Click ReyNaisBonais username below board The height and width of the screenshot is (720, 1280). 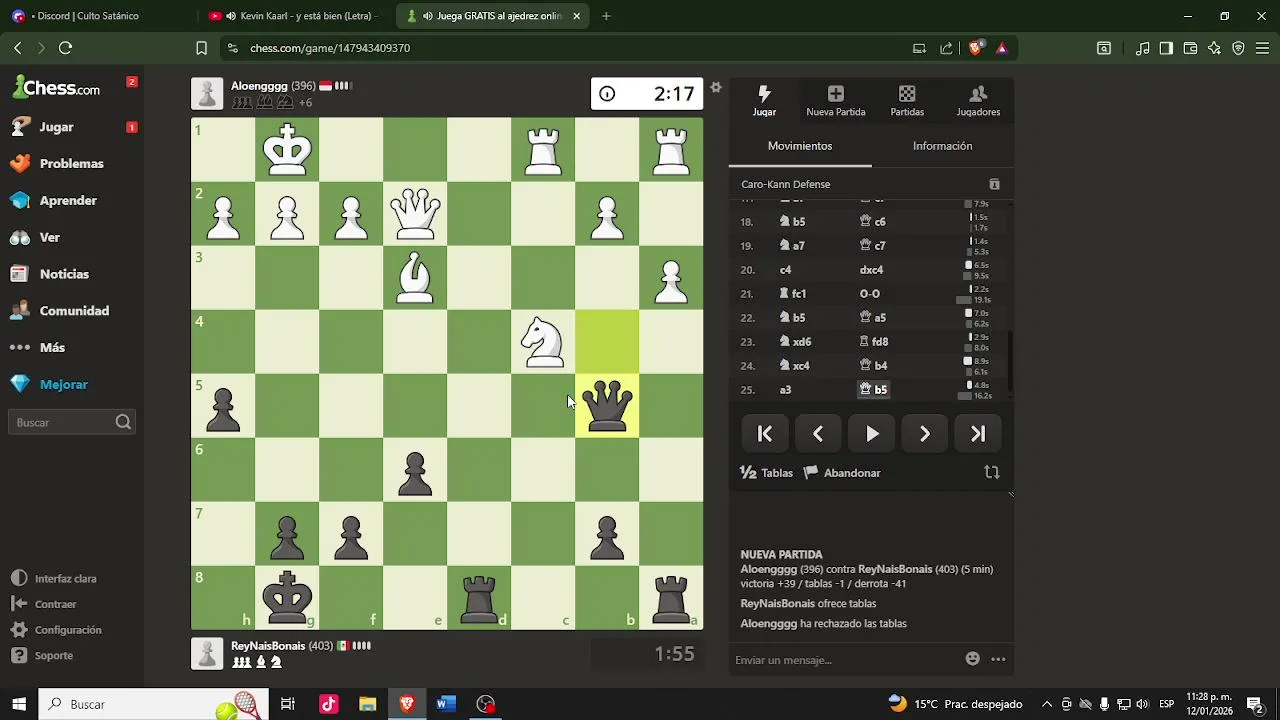tap(268, 646)
